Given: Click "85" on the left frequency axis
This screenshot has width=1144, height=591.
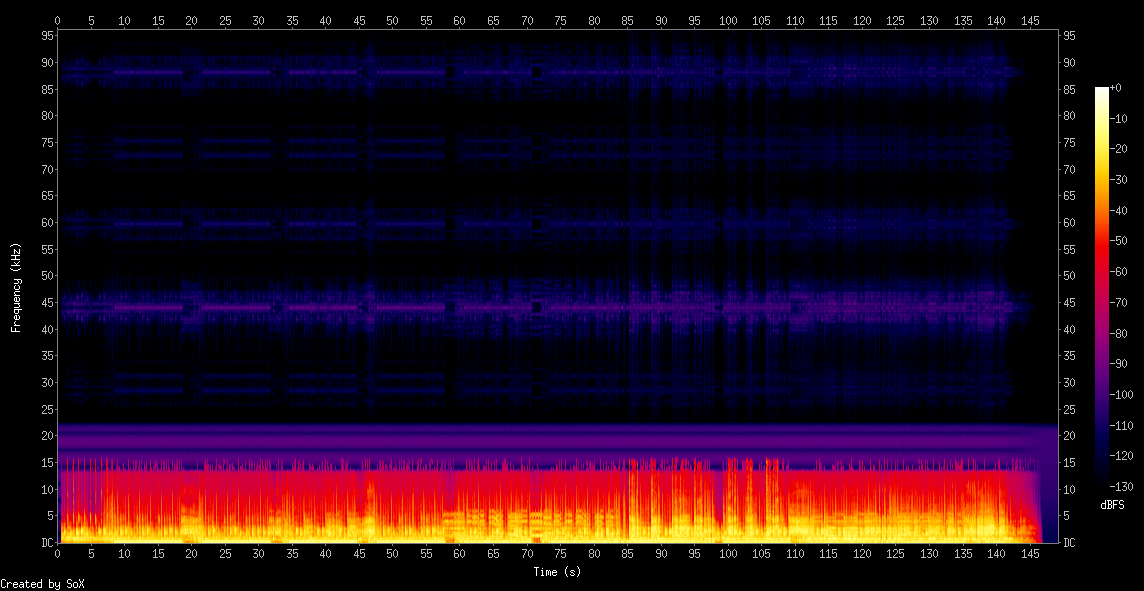Looking at the screenshot, I should (x=47, y=90).
